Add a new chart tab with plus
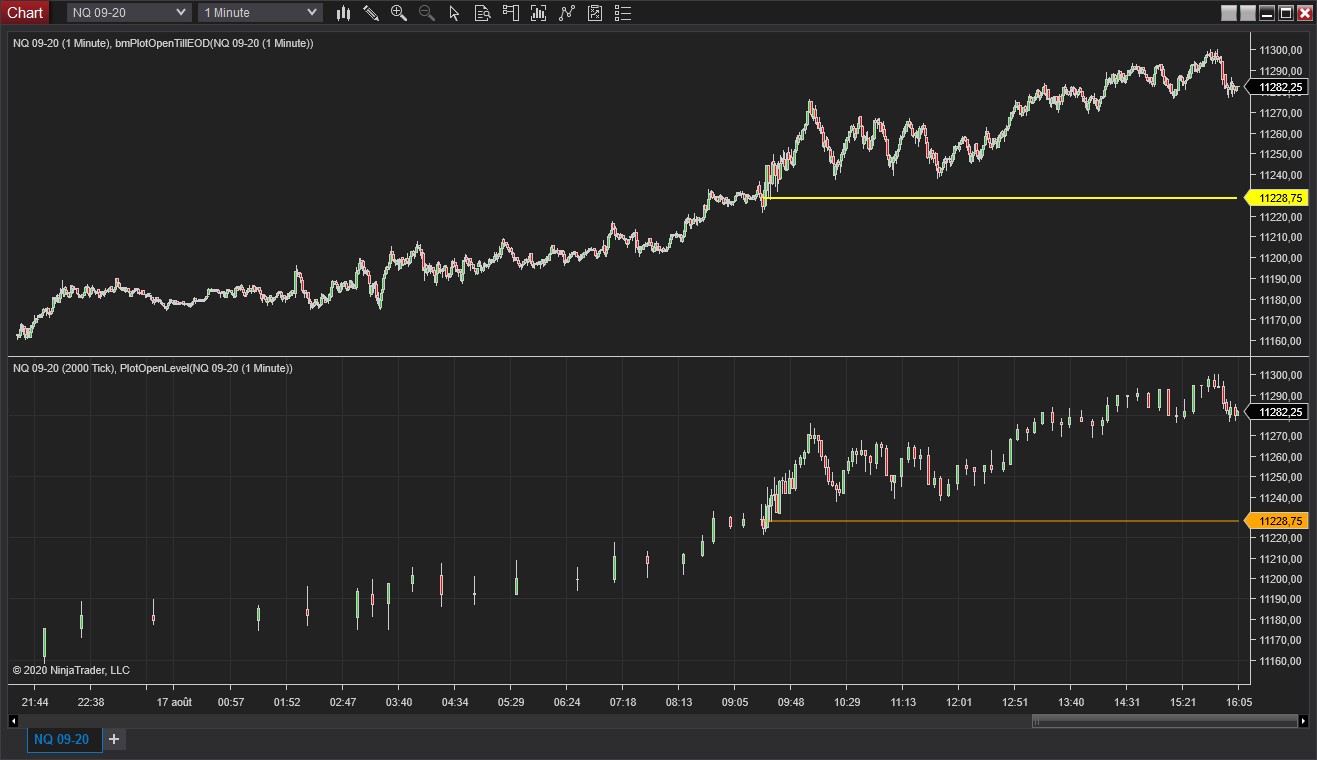Image resolution: width=1317 pixels, height=760 pixels. (x=114, y=739)
